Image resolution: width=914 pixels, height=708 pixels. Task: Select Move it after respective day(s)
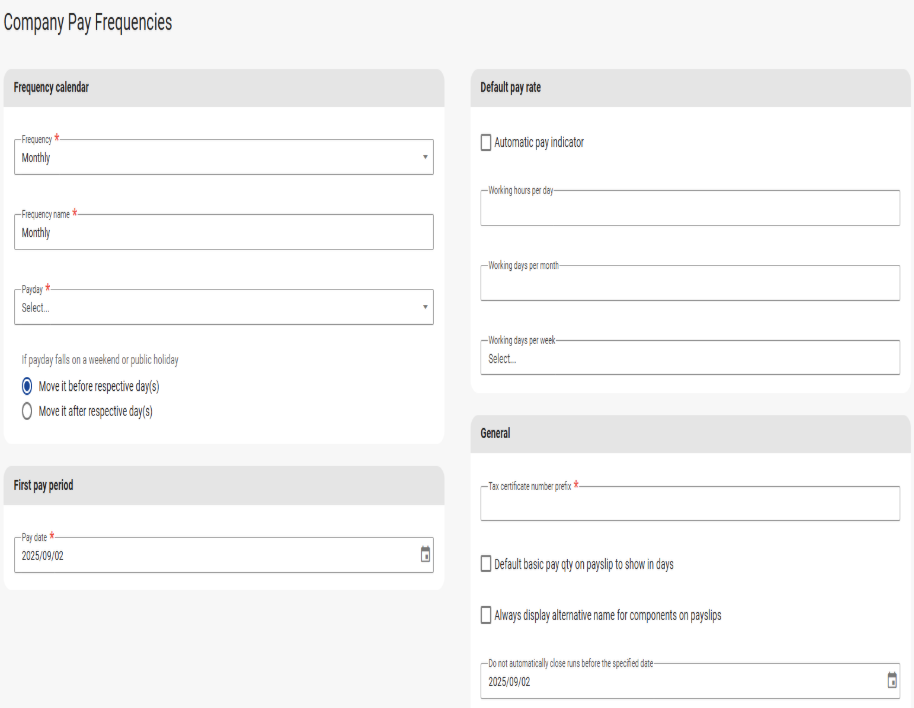tap(27, 411)
